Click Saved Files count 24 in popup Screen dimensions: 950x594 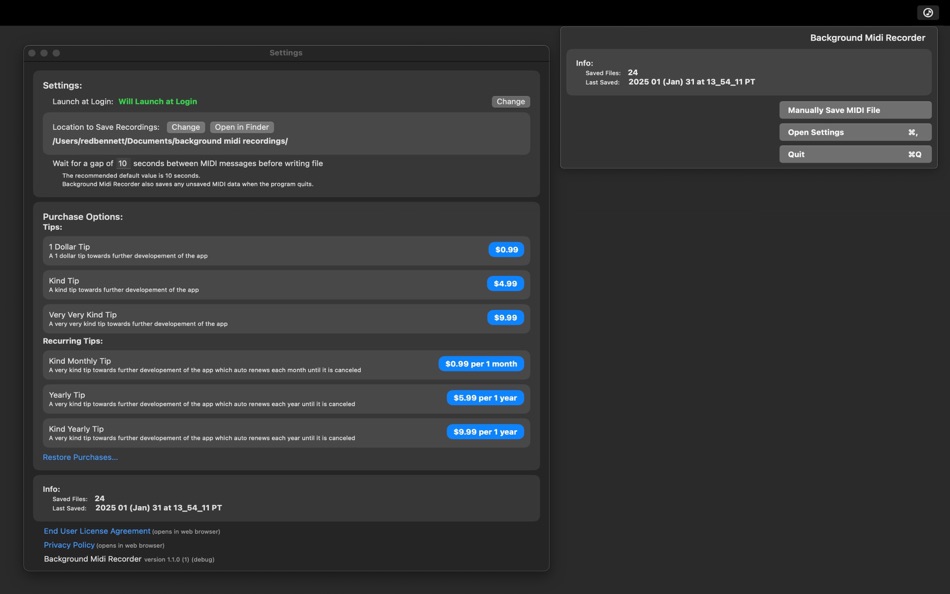pos(633,72)
